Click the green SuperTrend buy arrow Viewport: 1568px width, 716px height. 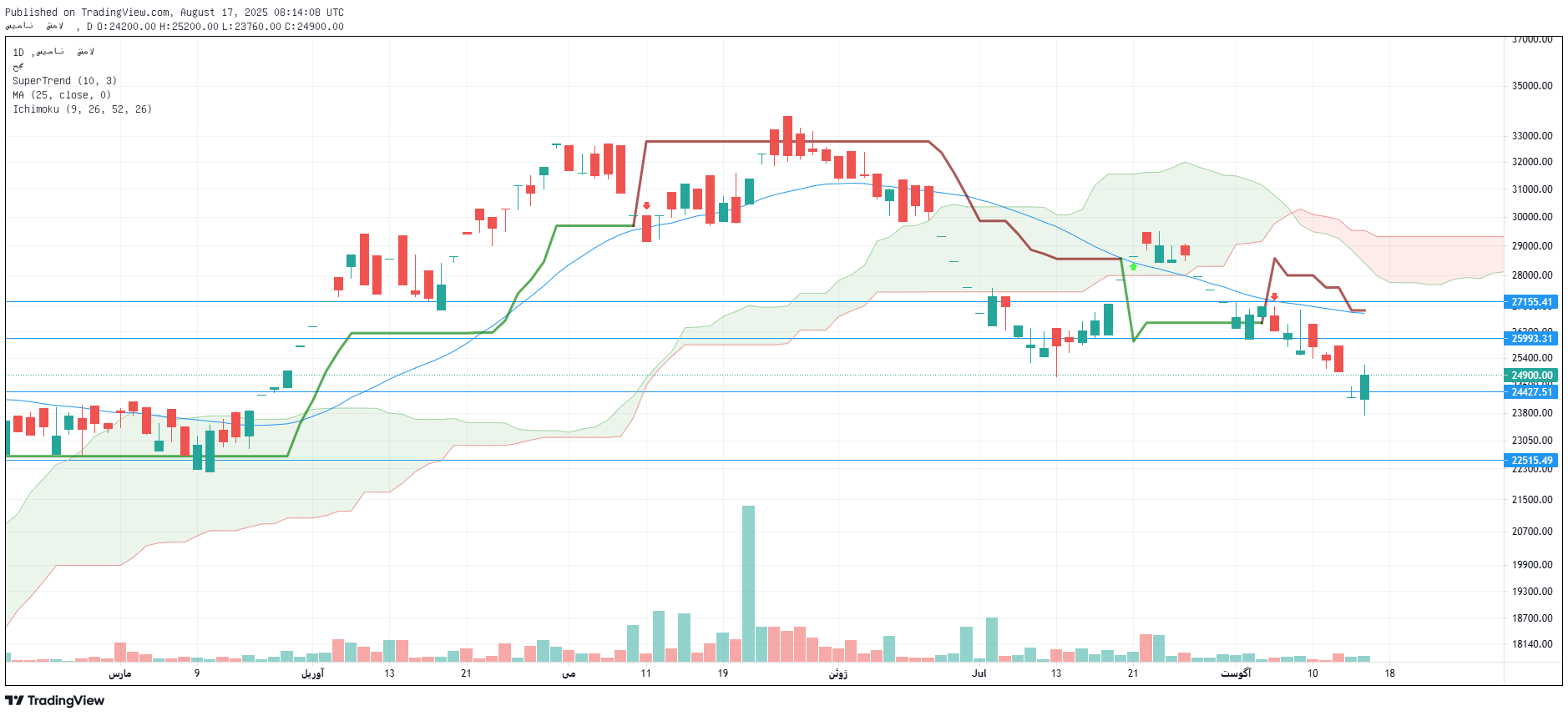pyautogui.click(x=1133, y=266)
